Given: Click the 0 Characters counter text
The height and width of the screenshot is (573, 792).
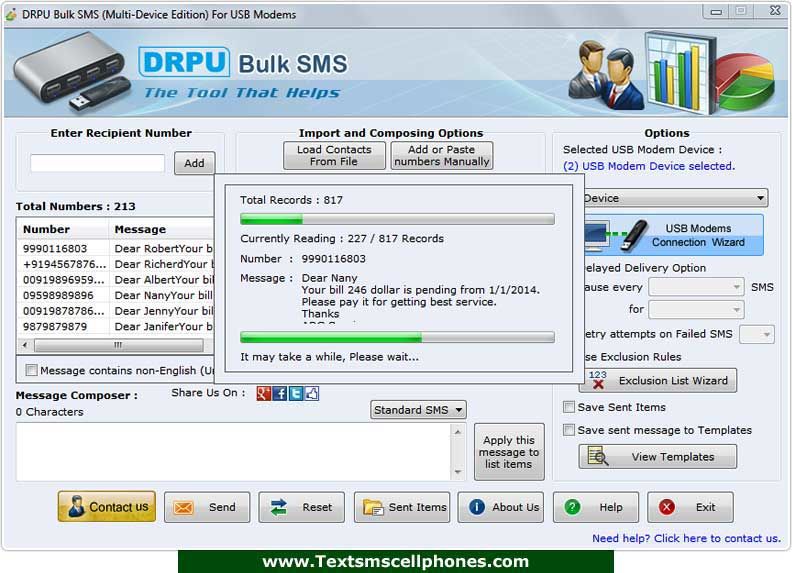Looking at the screenshot, I should click(50, 412).
